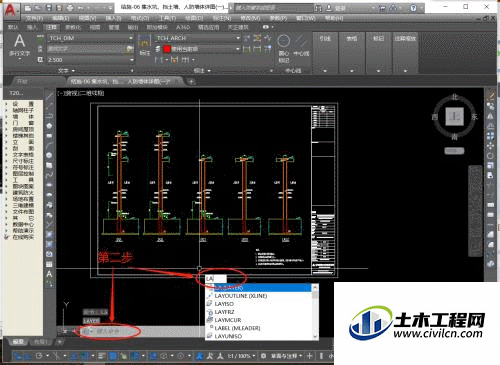Select LAYISO from the command suggestion list
Screen dimensions: 500x365
click(x=224, y=304)
